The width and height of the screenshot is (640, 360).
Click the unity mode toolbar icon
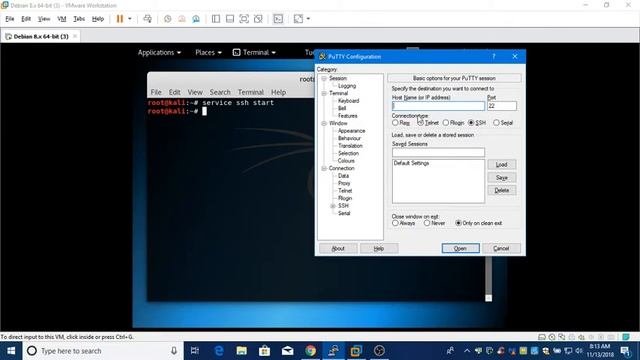click(x=258, y=19)
